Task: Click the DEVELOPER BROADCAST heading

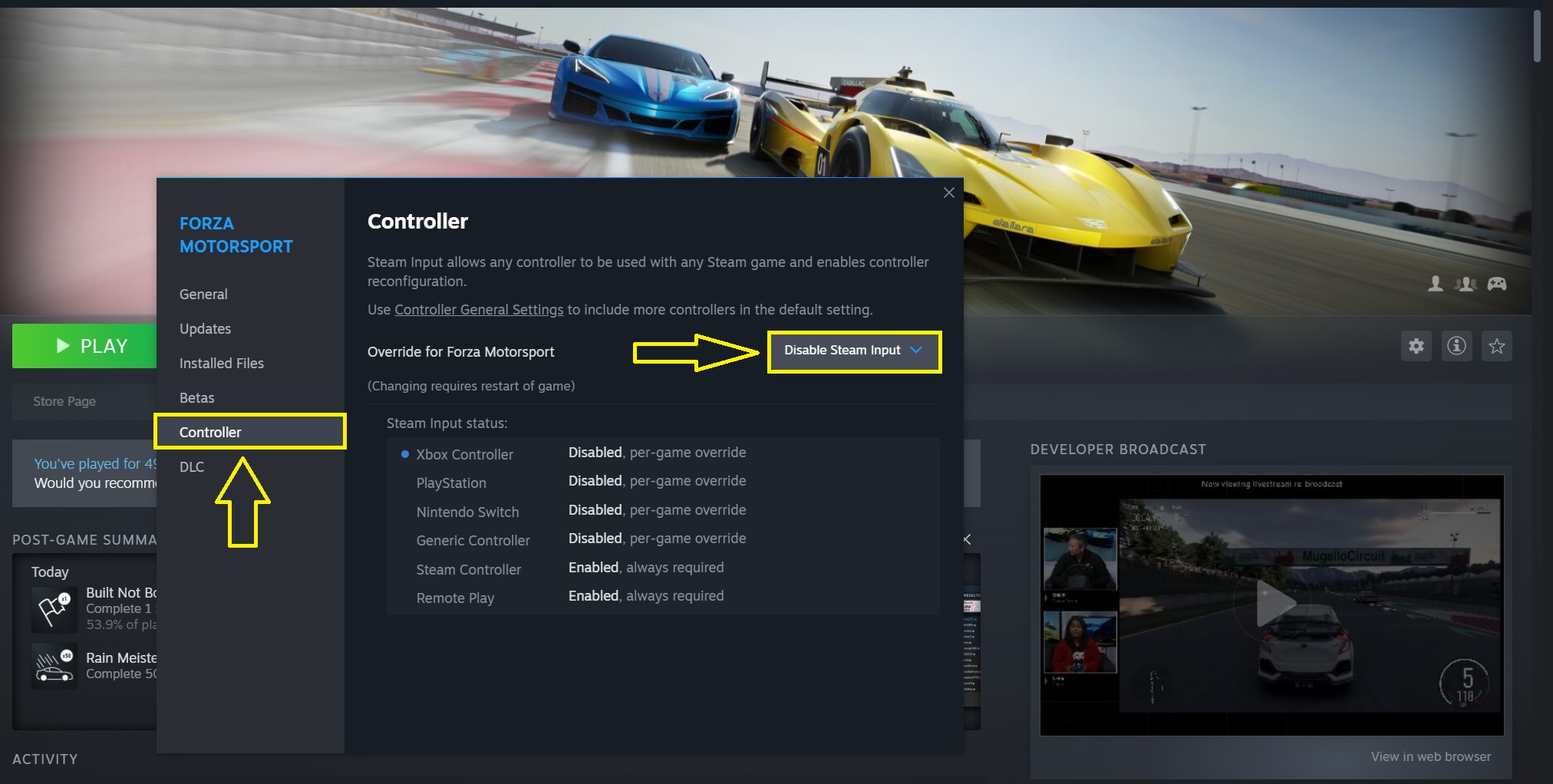Action: (x=1118, y=450)
